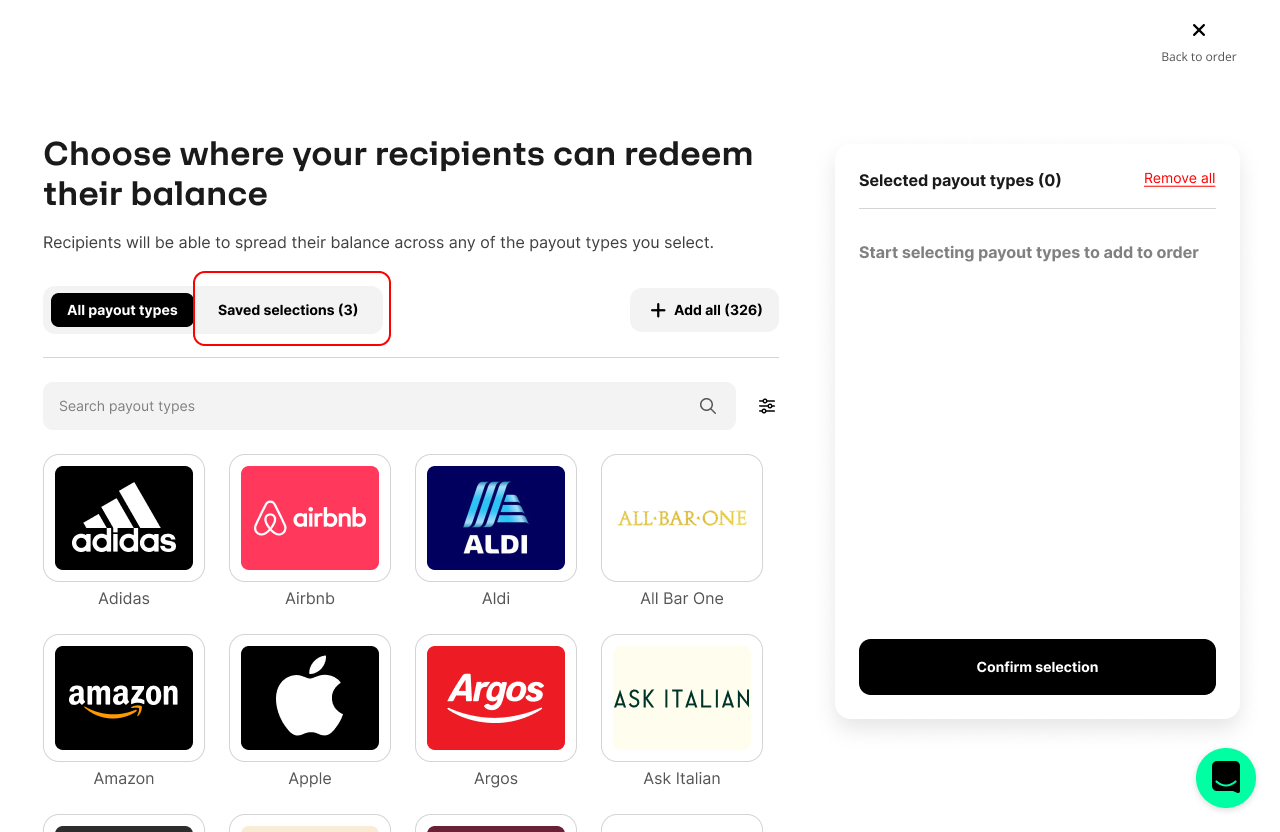Open the Saved selections (3) tab
Viewport: 1280px width, 832px height.
click(x=288, y=310)
